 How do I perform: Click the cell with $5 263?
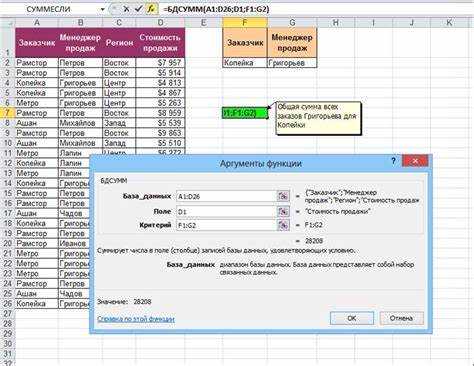pos(160,103)
